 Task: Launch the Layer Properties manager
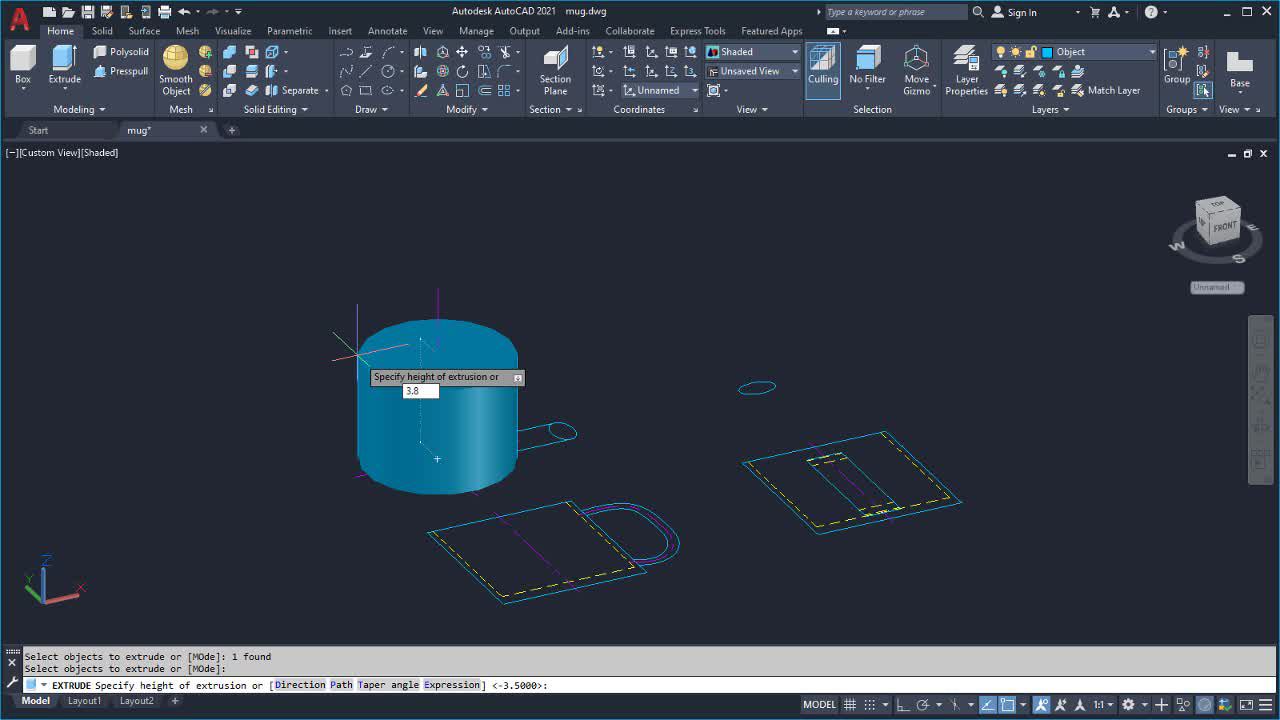pos(966,70)
